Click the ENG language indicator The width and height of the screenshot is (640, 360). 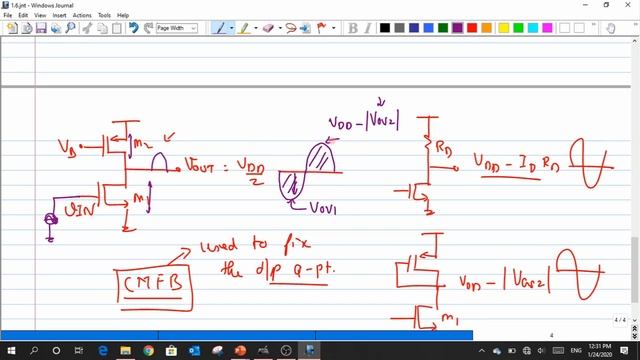click(x=576, y=351)
